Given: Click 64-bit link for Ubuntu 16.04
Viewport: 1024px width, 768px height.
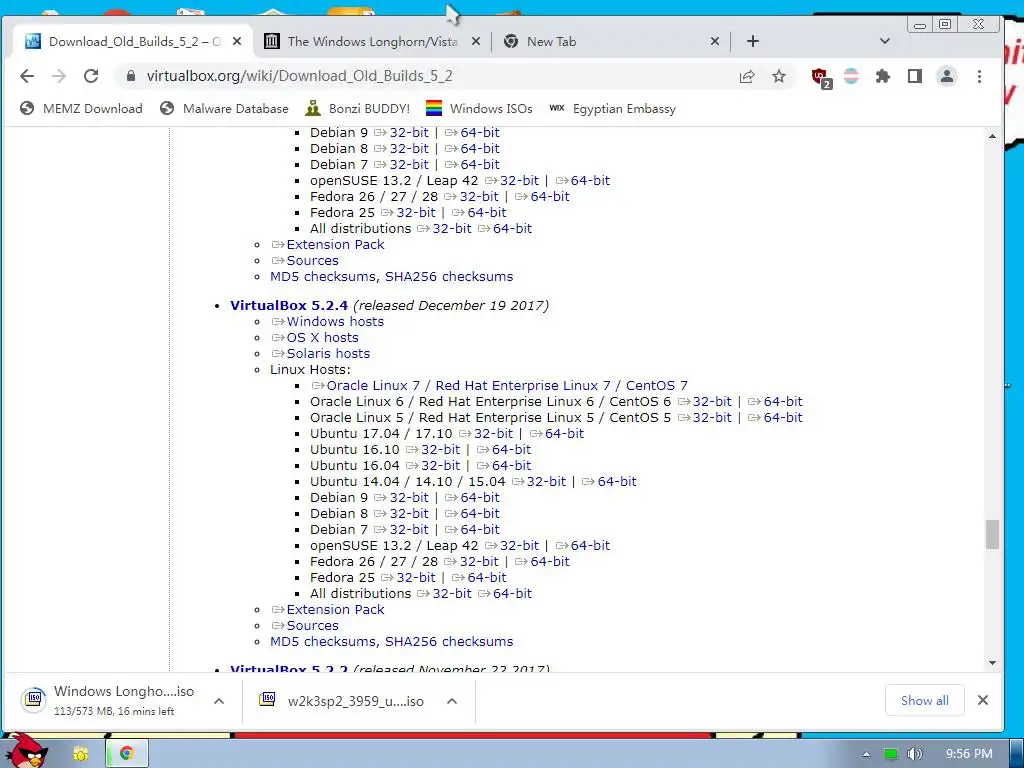Looking at the screenshot, I should point(511,466).
